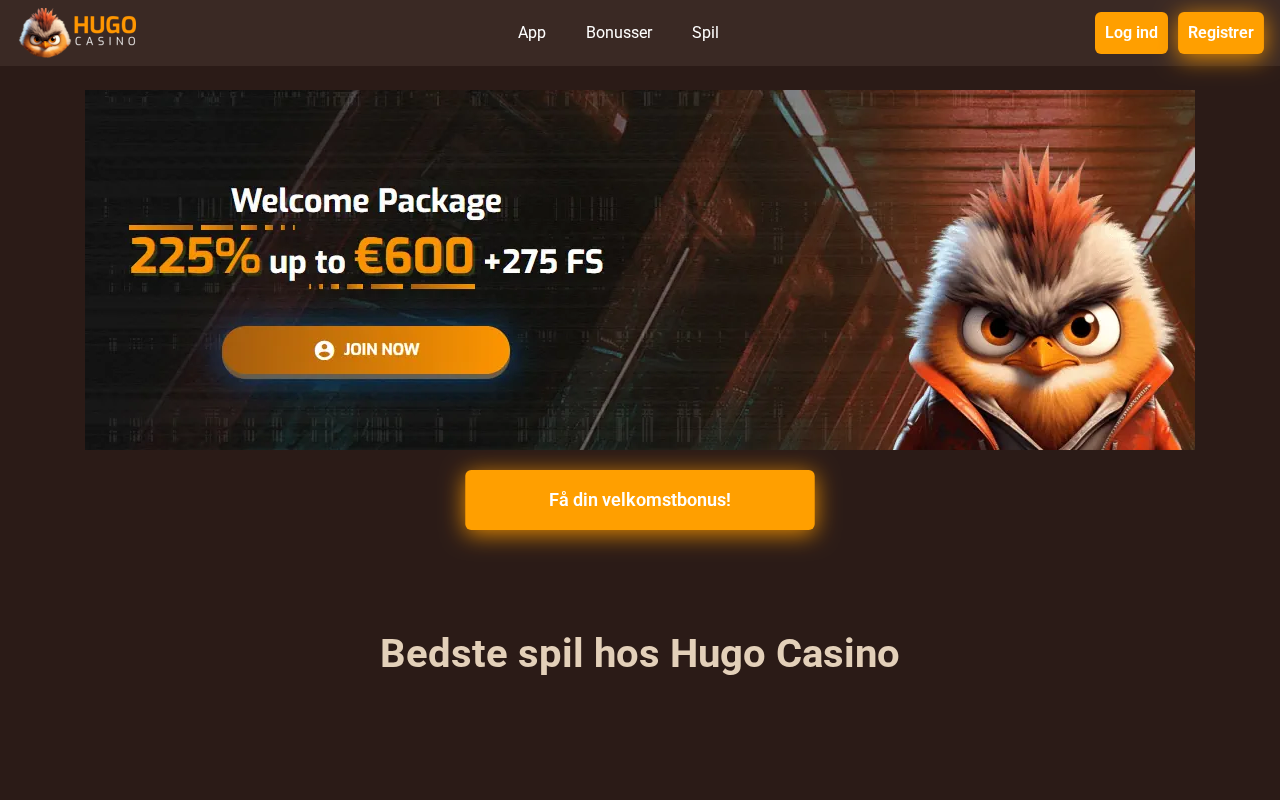
Task: Open the App menu item
Action: (x=532, y=33)
